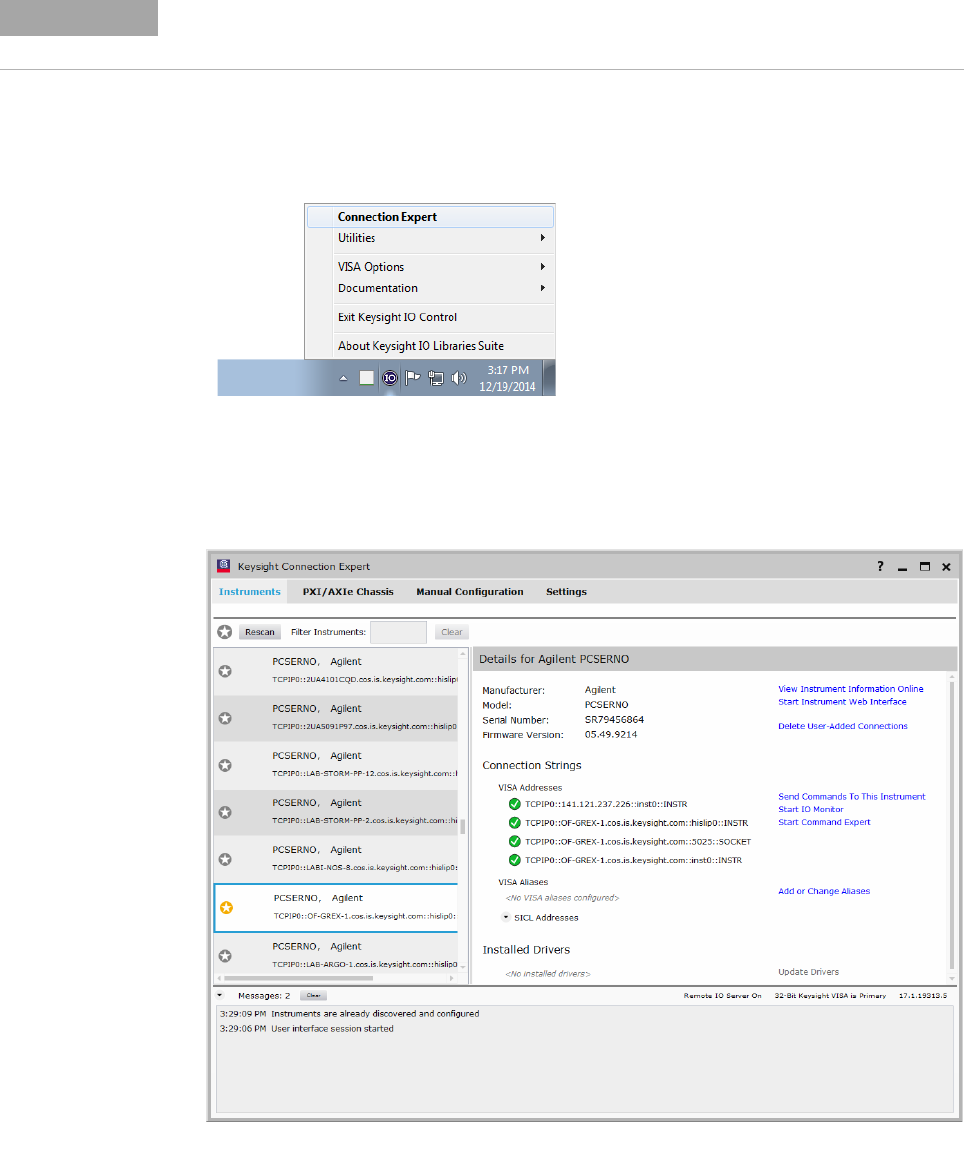The image size is (964, 1151).
Task: Click the taskbar clock showing 3:17 PM
Action: point(507,378)
